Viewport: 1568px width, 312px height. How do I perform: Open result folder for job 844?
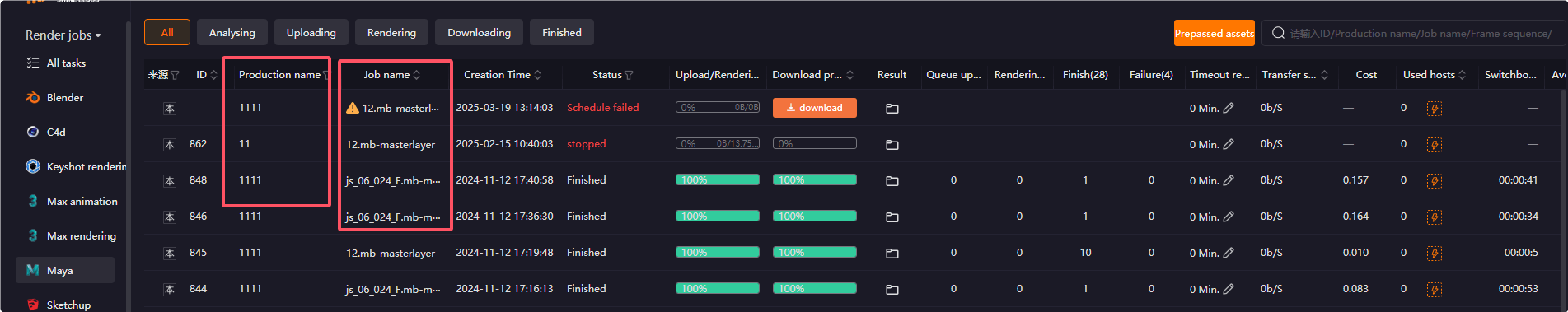(x=892, y=290)
